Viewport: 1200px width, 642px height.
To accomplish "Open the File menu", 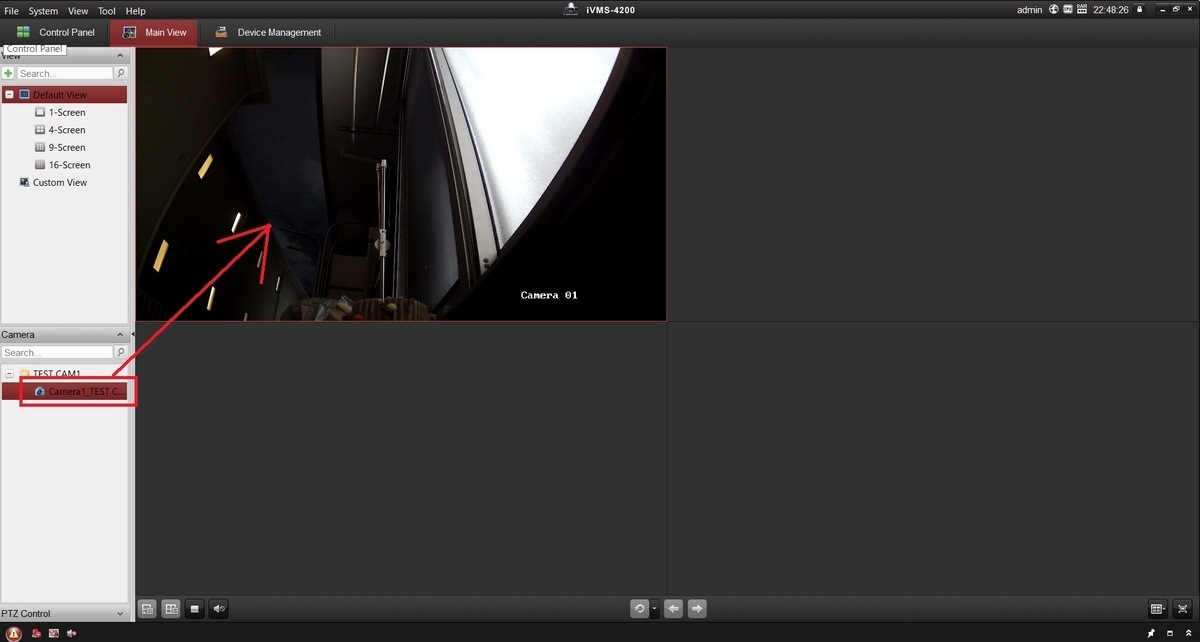I will (12, 11).
